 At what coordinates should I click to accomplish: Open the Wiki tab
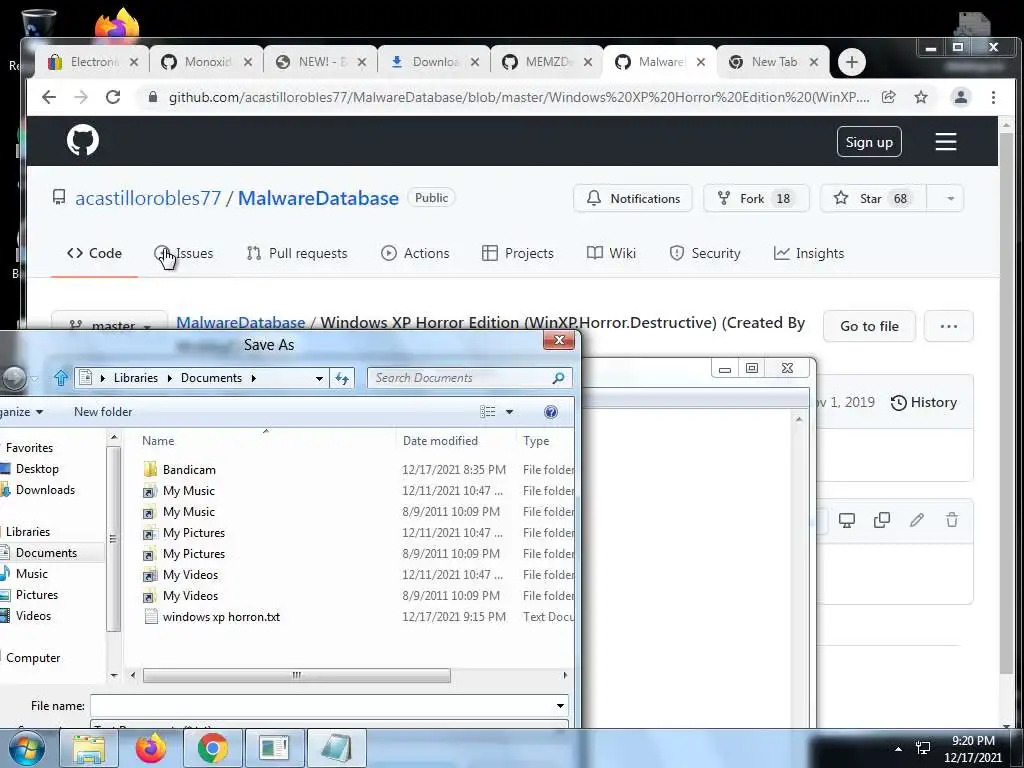611,253
